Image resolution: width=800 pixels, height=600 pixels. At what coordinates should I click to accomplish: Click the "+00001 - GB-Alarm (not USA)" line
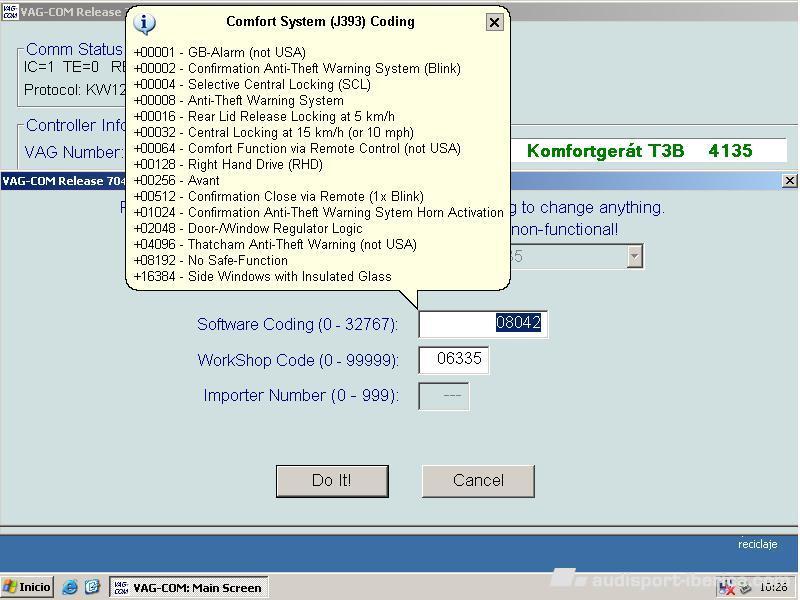tap(219, 53)
